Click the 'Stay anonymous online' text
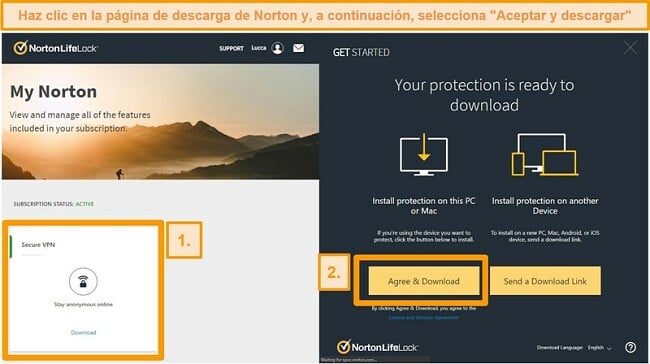650x364 pixels. [83, 304]
